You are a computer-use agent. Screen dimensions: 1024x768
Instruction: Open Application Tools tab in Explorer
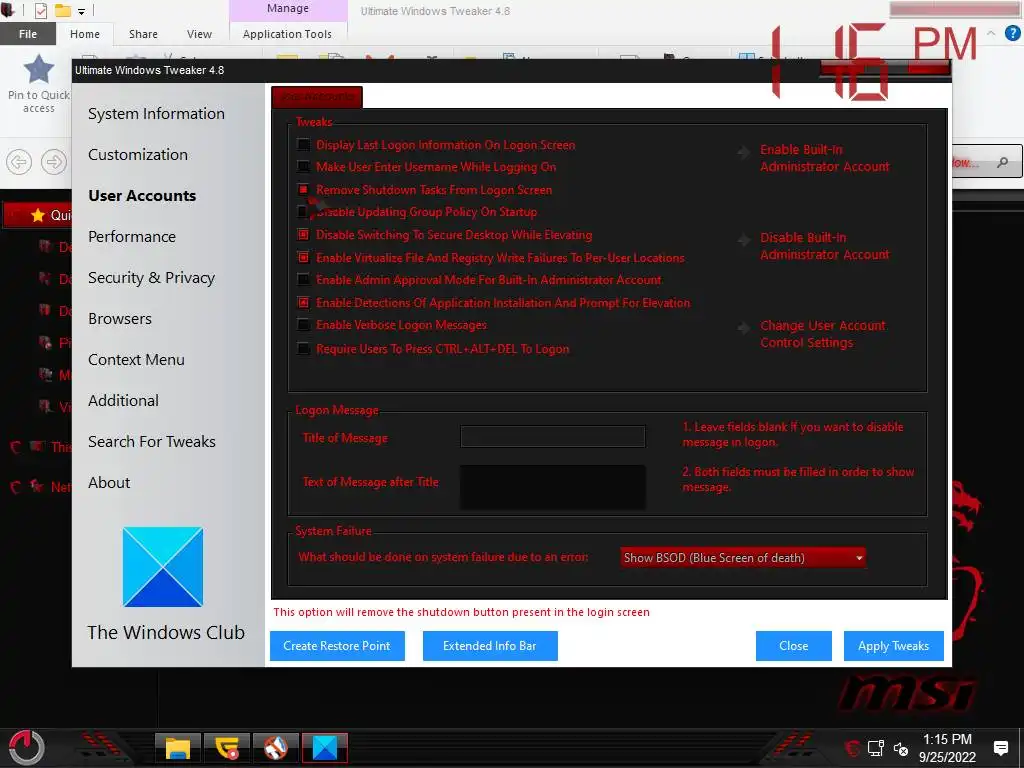[287, 34]
